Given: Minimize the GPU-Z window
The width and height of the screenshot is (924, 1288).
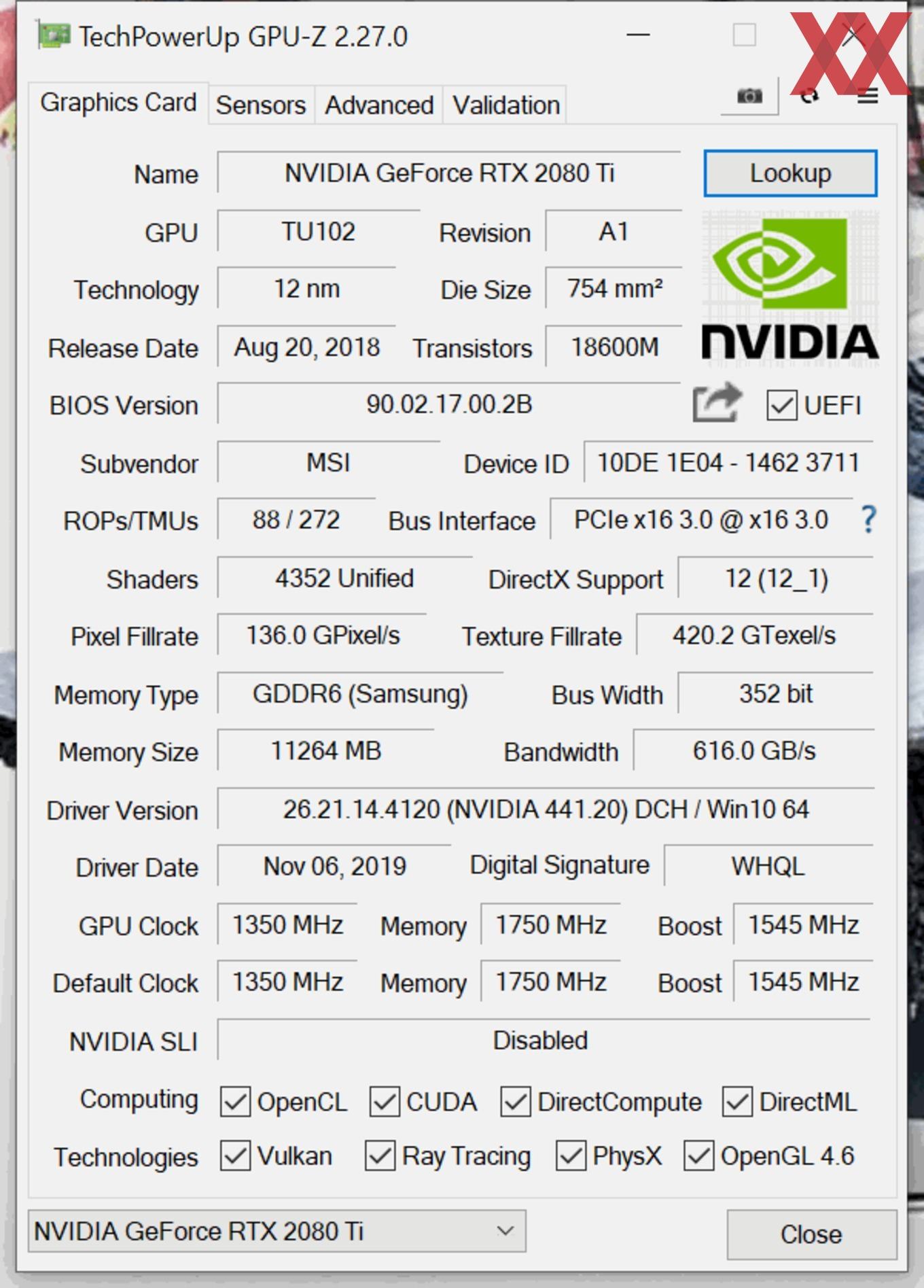Looking at the screenshot, I should [638, 35].
